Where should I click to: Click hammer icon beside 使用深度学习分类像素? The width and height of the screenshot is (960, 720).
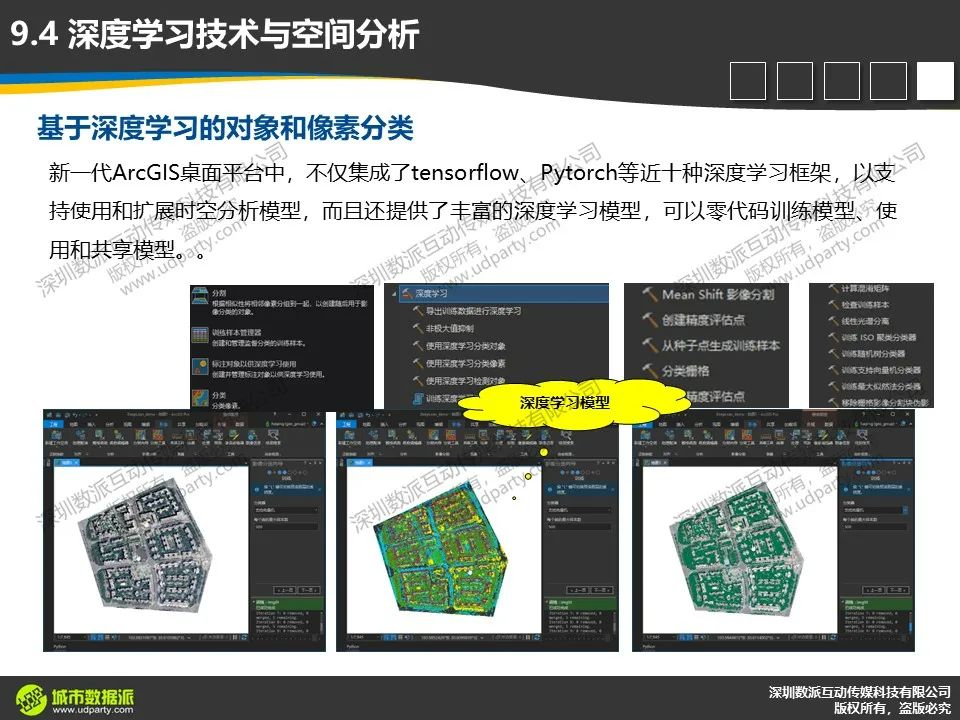click(x=419, y=363)
